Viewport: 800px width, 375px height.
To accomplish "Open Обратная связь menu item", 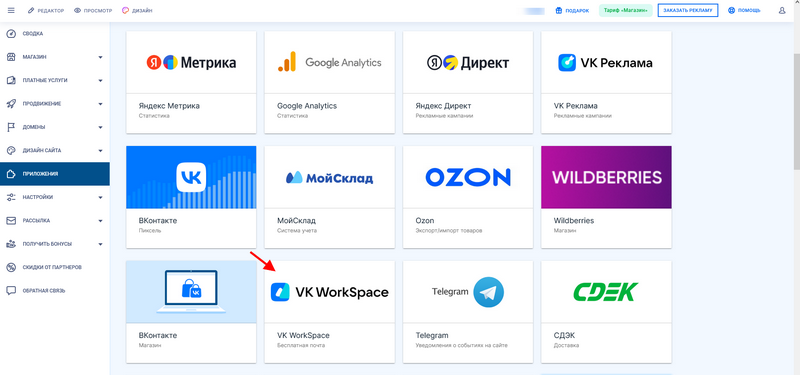I will pyautogui.click(x=55, y=291).
